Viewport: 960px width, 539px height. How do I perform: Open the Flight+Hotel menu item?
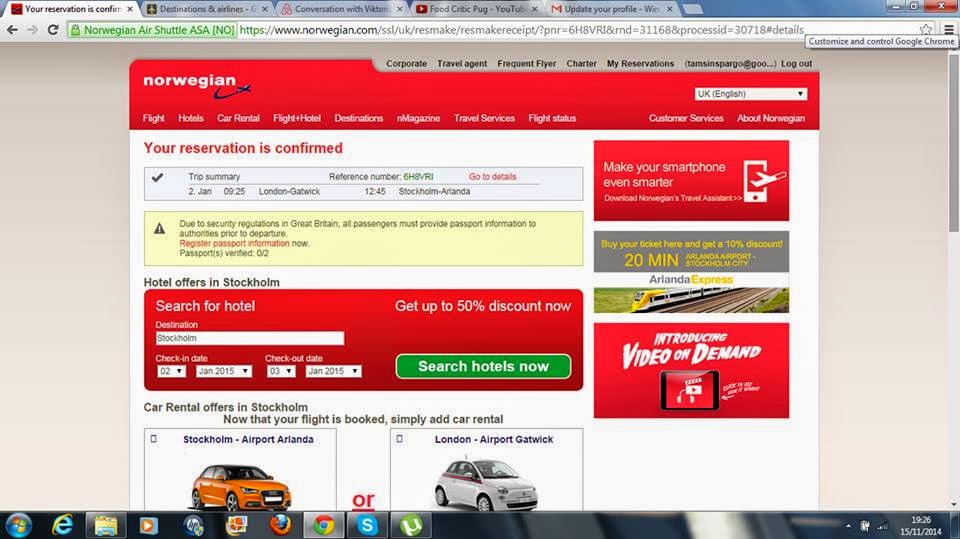(297, 118)
